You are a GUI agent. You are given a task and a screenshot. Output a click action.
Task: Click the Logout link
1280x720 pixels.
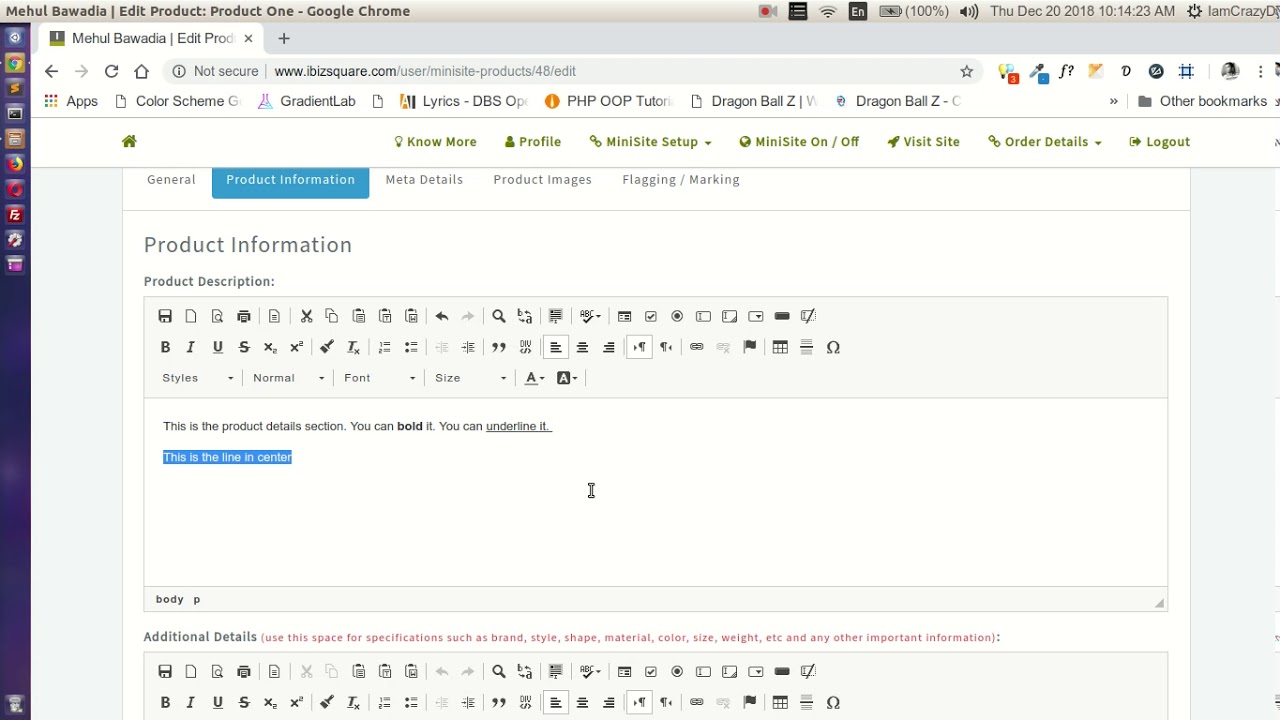(1159, 142)
